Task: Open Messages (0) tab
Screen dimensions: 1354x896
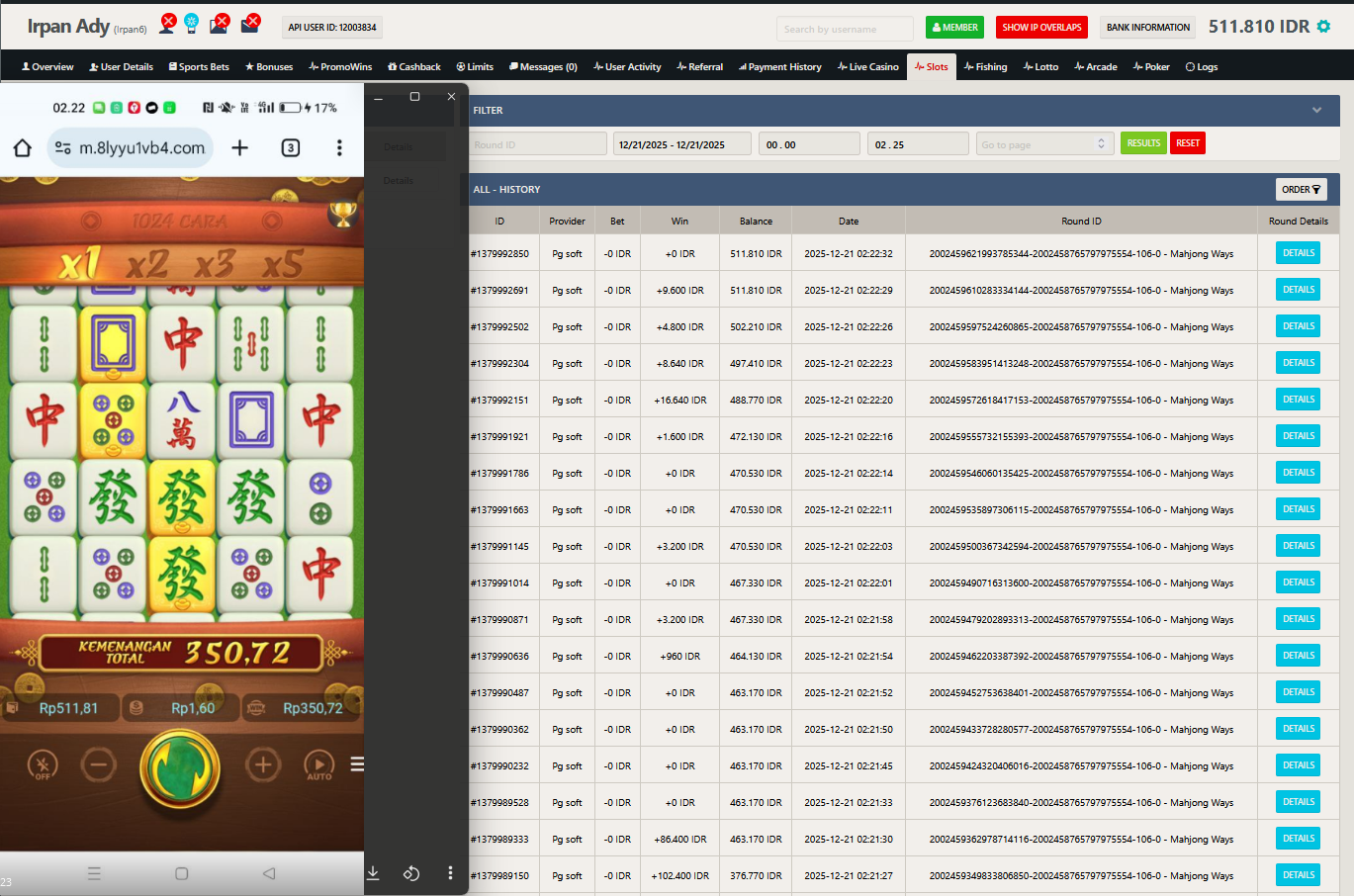Action: [x=543, y=67]
